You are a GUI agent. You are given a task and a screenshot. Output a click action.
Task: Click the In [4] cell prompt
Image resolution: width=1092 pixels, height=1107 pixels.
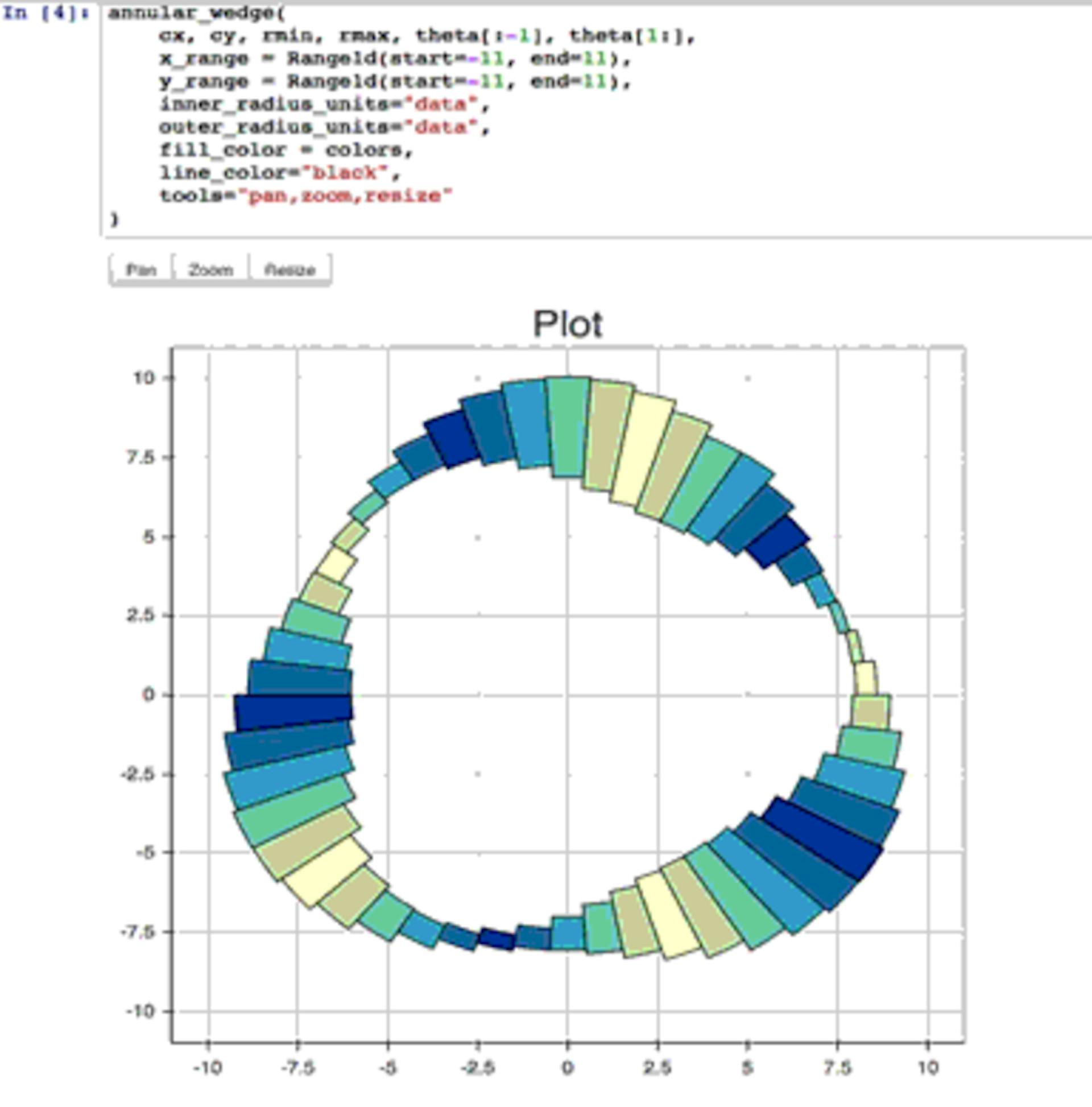coord(46,13)
